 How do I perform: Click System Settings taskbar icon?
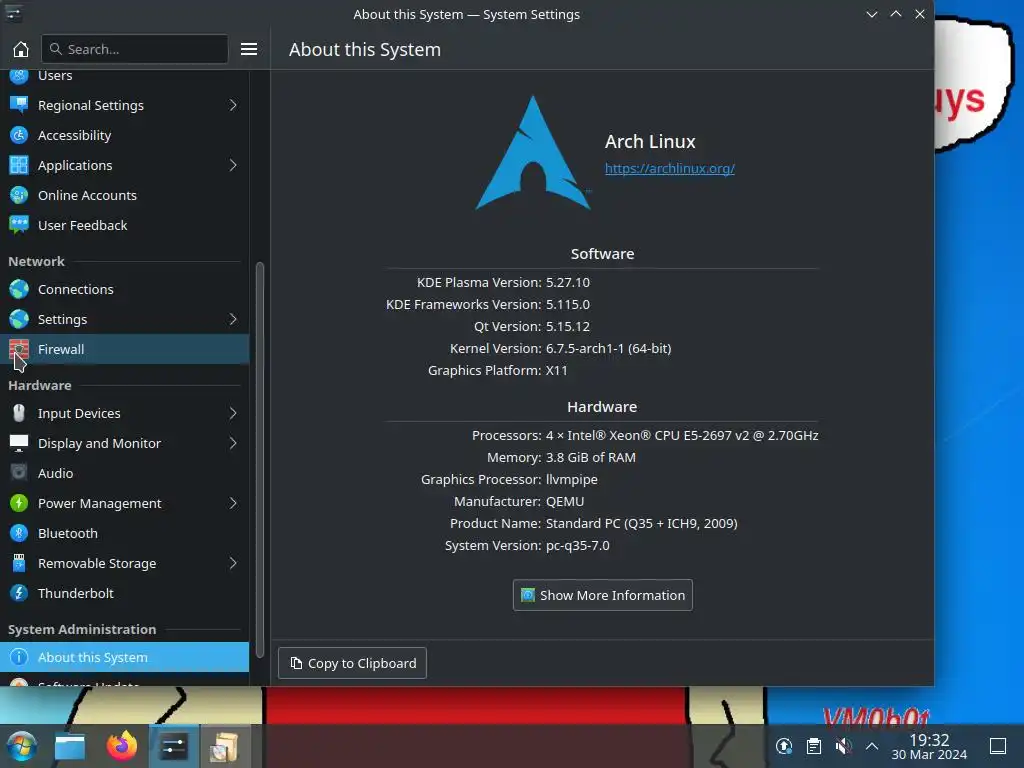[x=174, y=746]
